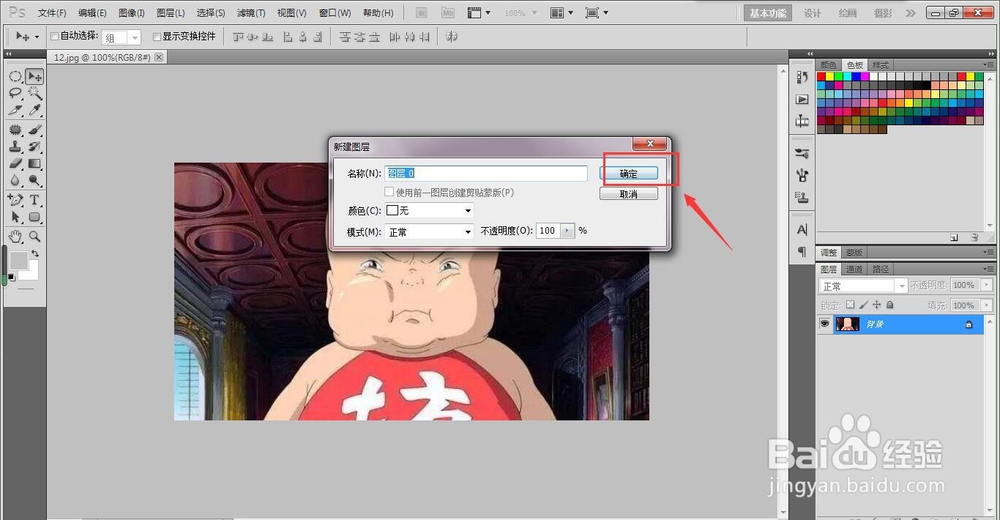Select the Pen tool
1000x520 pixels.
(x=15, y=200)
